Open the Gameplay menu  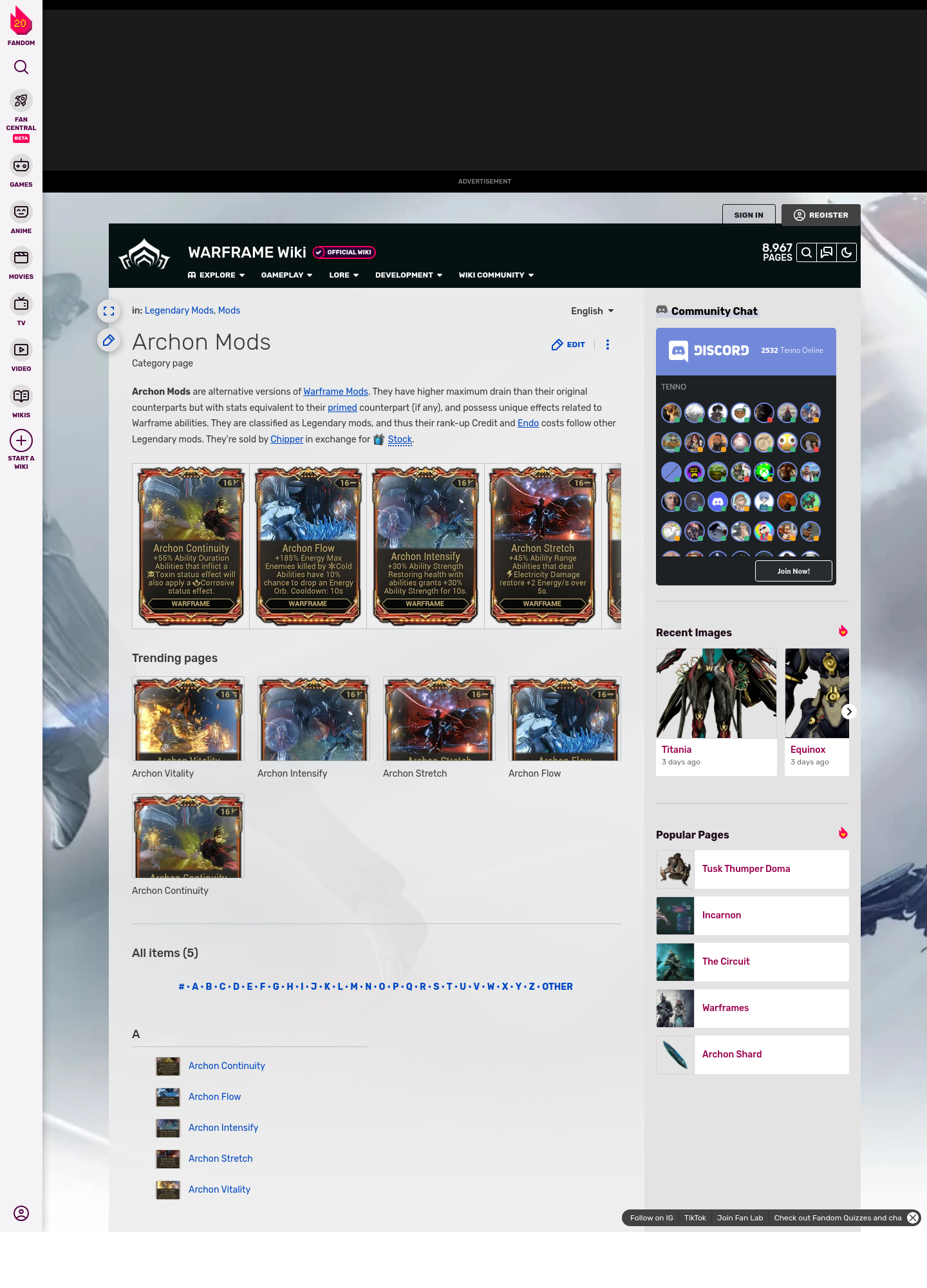pos(286,275)
